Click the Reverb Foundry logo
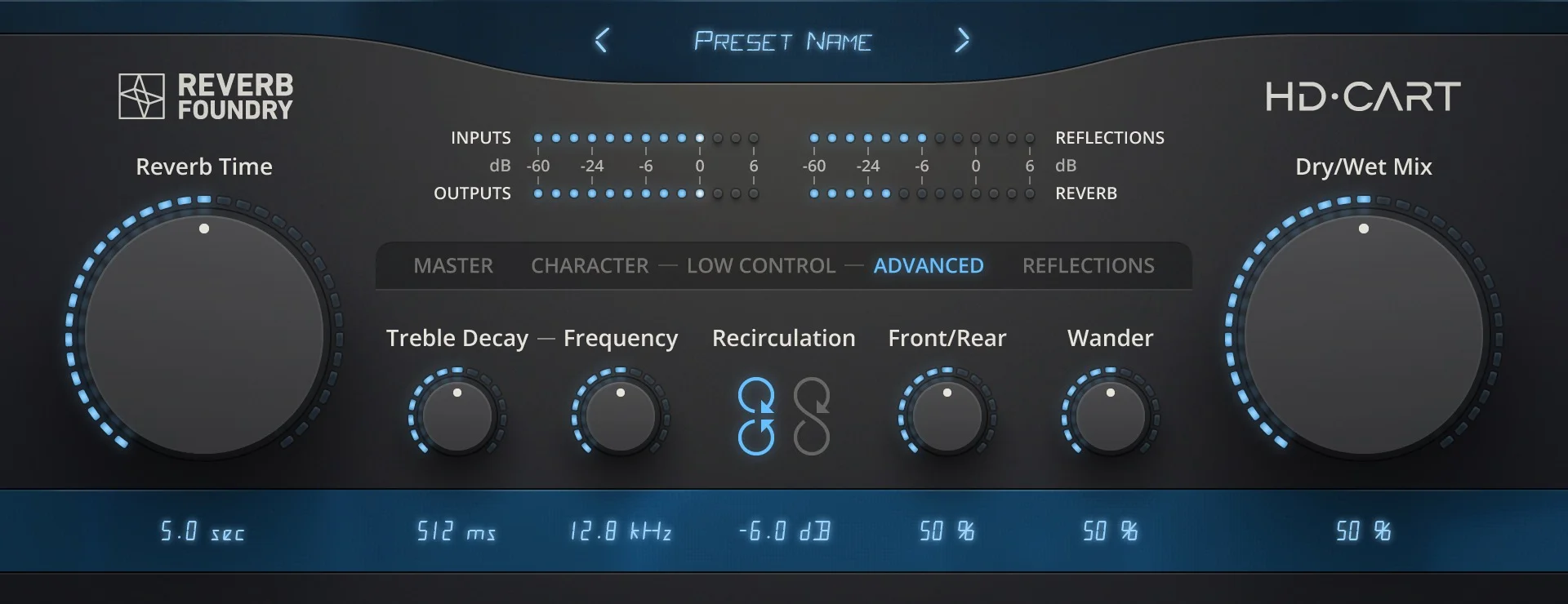The width and height of the screenshot is (1568, 604). coord(206,96)
